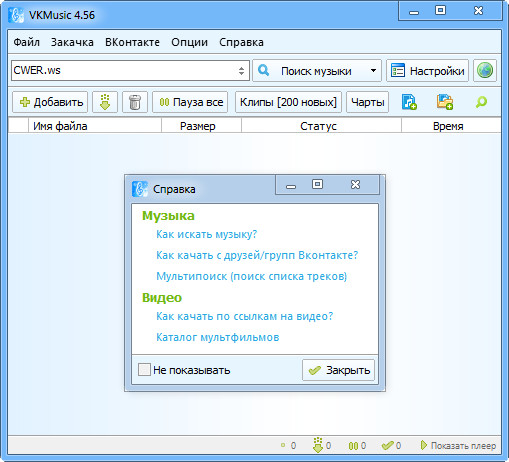Open link Как качать с друзей/групп Вконтакте?
Viewport: 509px width, 462px height.
pyautogui.click(x=257, y=255)
